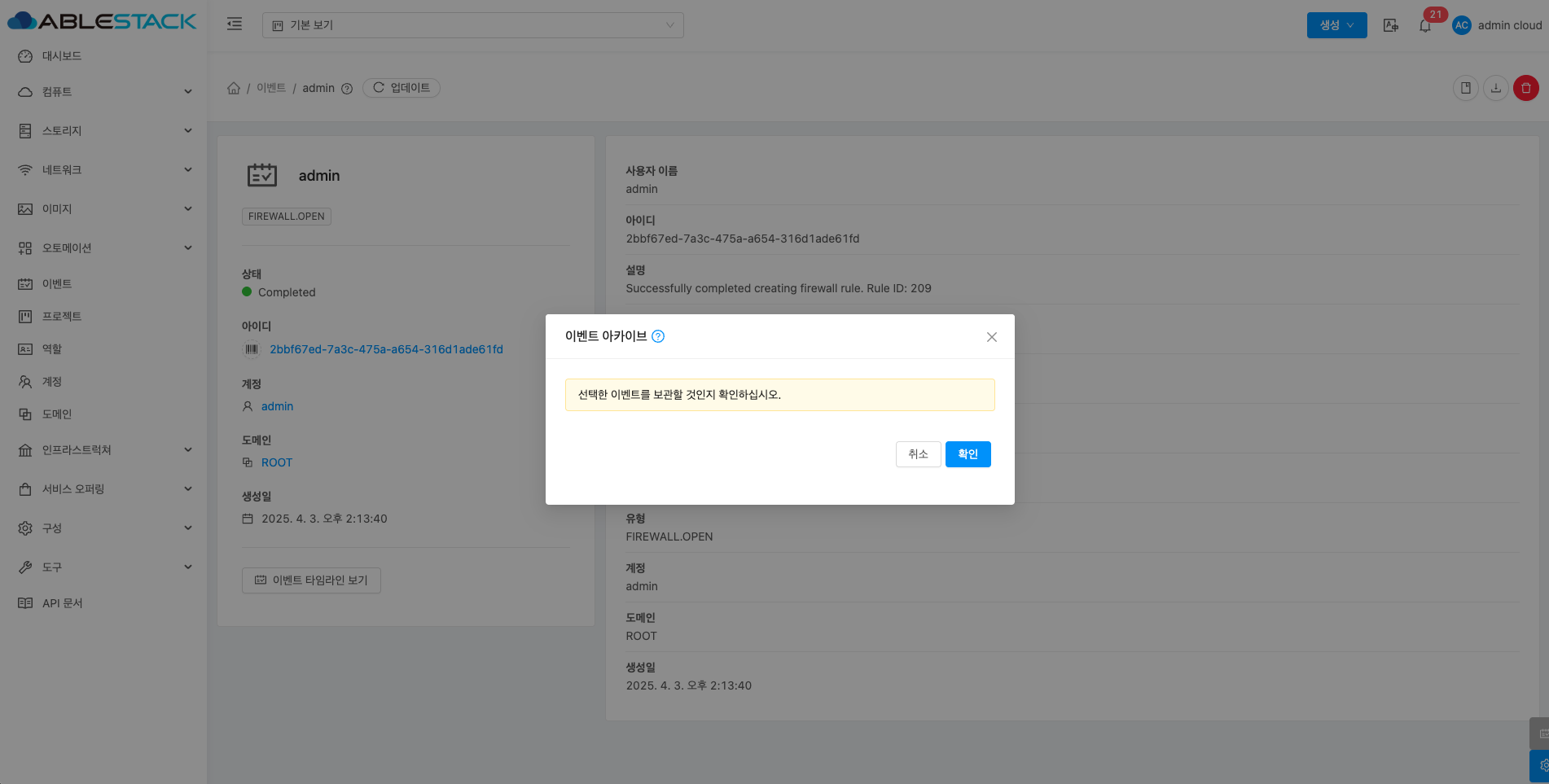Confirm archive with the 확인 button
Viewport: 1549px width, 784px height.
click(x=968, y=454)
